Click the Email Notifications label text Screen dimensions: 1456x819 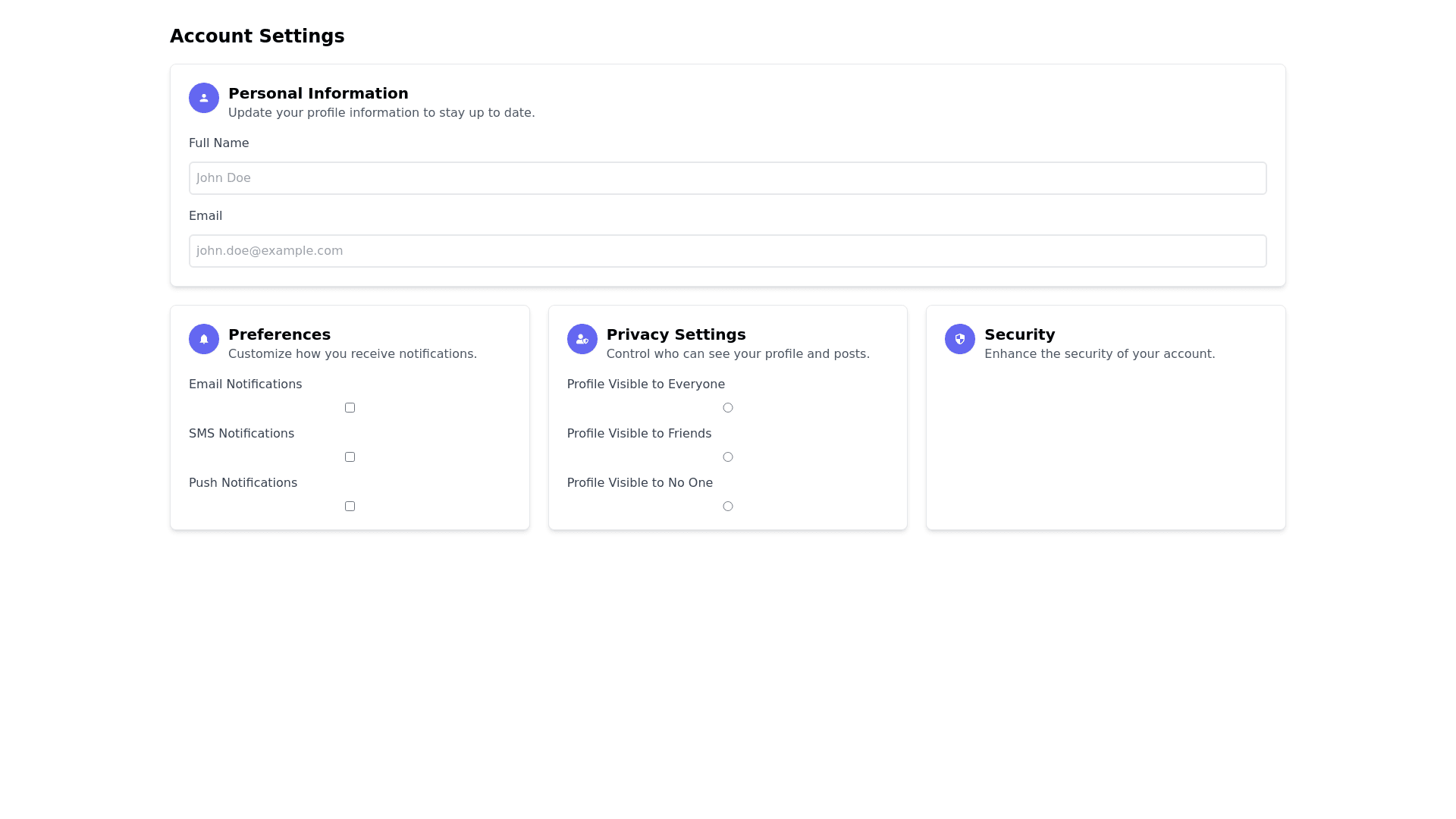click(245, 384)
